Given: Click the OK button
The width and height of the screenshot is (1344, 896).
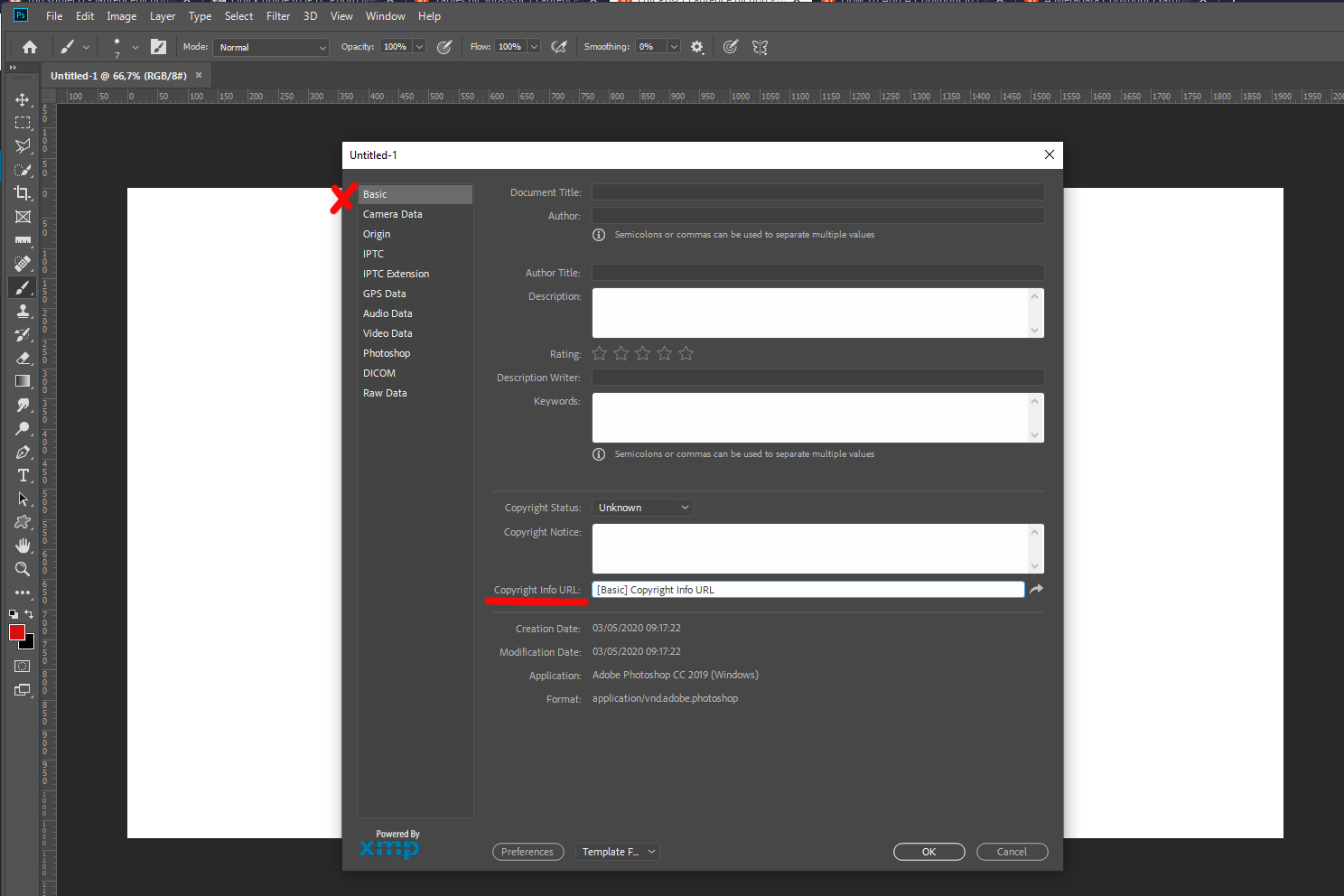Looking at the screenshot, I should (929, 852).
